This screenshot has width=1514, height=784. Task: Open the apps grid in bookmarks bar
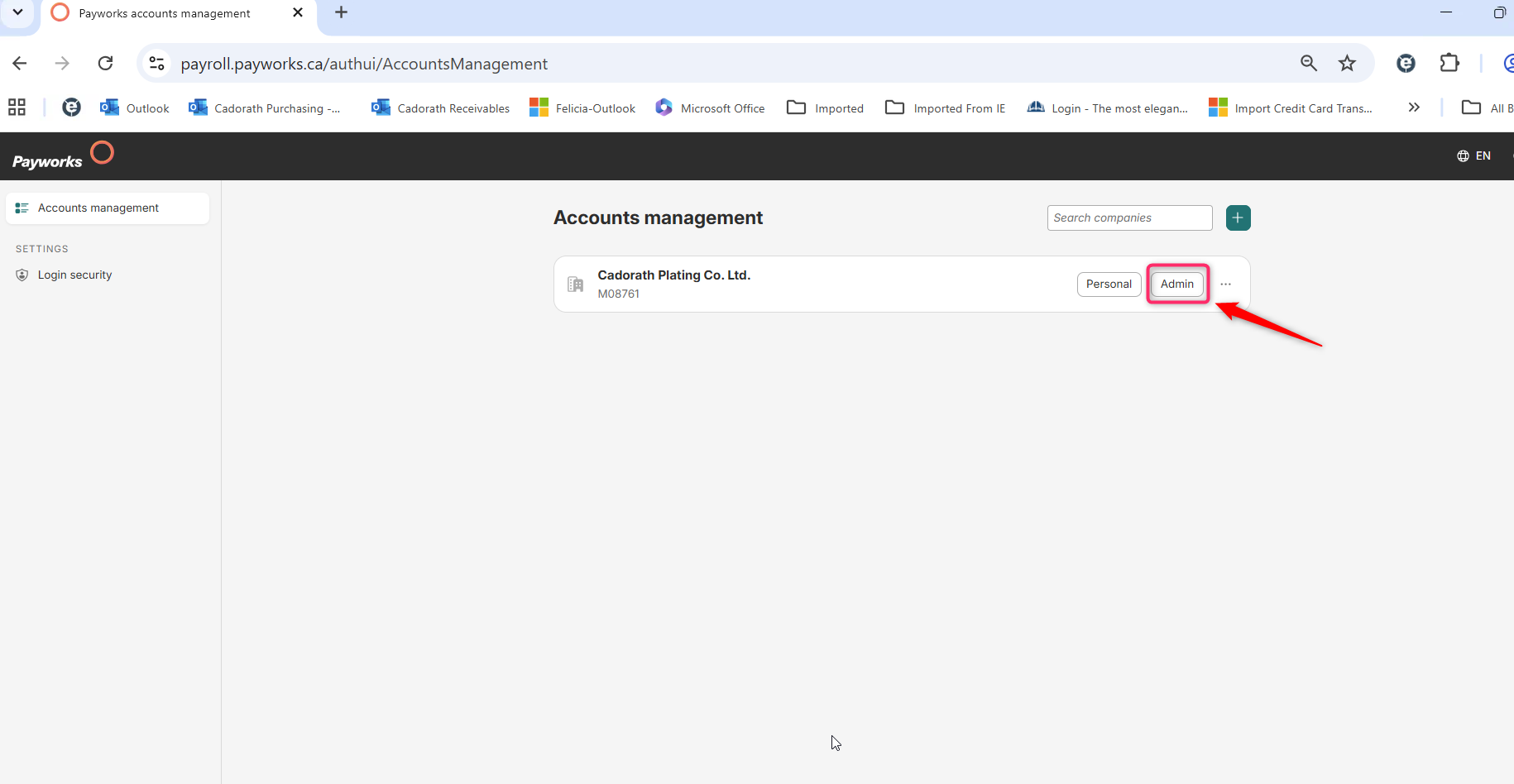(x=17, y=108)
